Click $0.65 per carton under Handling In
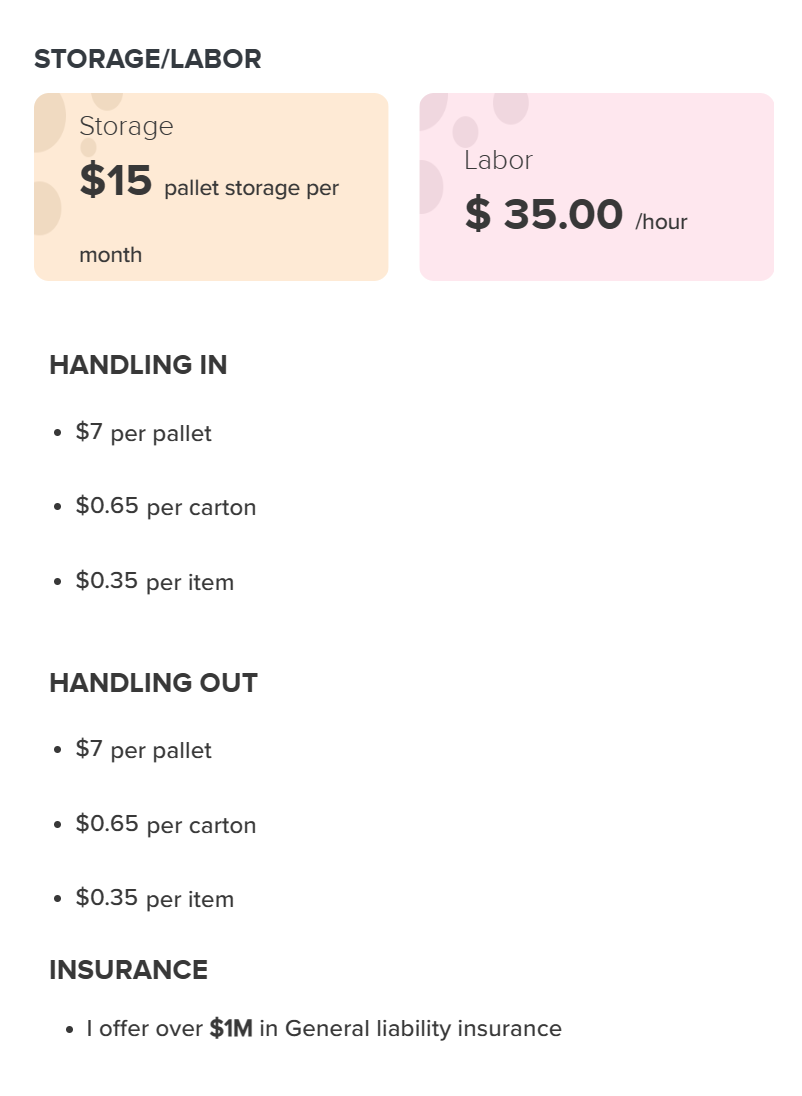 pos(166,507)
